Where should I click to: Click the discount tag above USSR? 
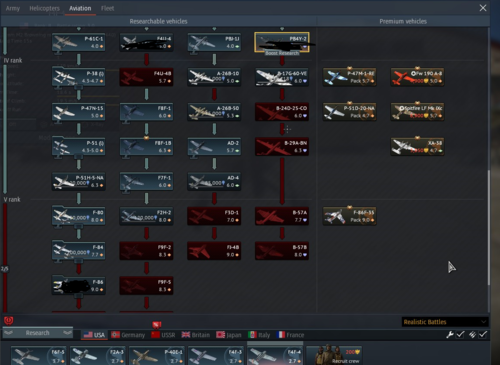[x=157, y=324]
